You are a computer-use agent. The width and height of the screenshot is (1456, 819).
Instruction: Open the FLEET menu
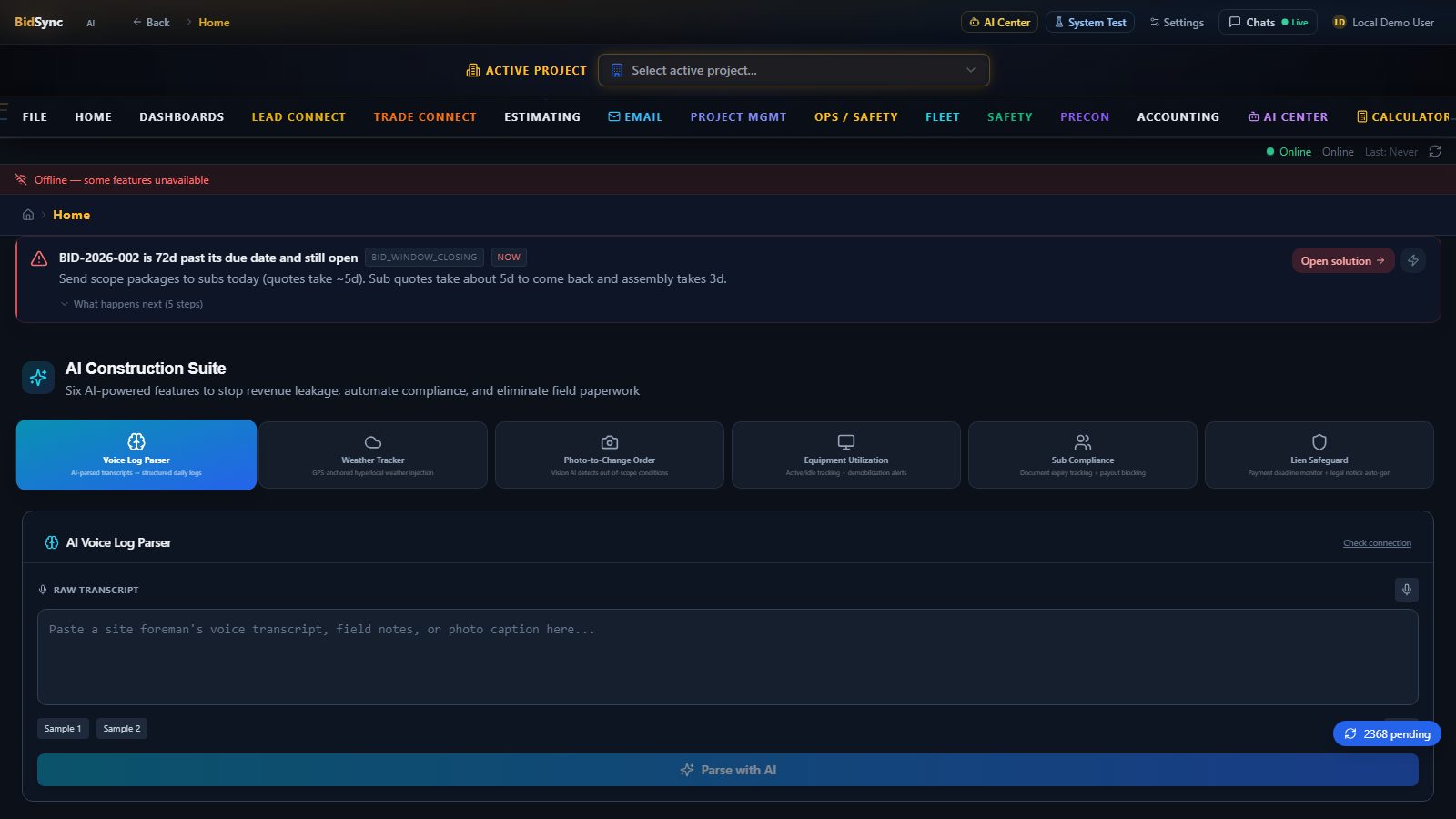point(943,116)
